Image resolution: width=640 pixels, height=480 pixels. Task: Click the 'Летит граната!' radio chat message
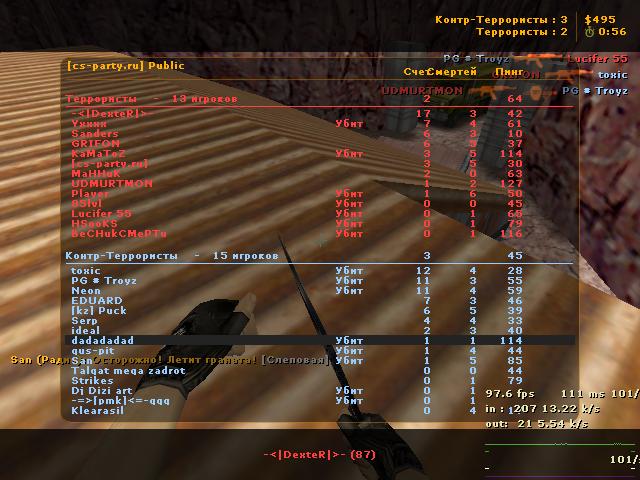pyautogui.click(x=213, y=360)
